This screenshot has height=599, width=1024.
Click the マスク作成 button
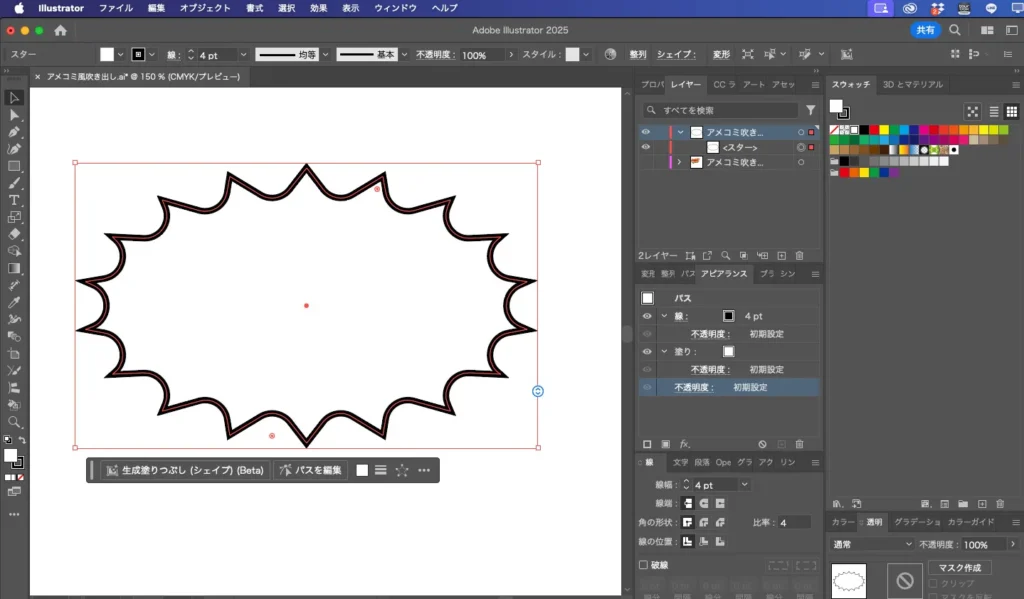click(959, 567)
